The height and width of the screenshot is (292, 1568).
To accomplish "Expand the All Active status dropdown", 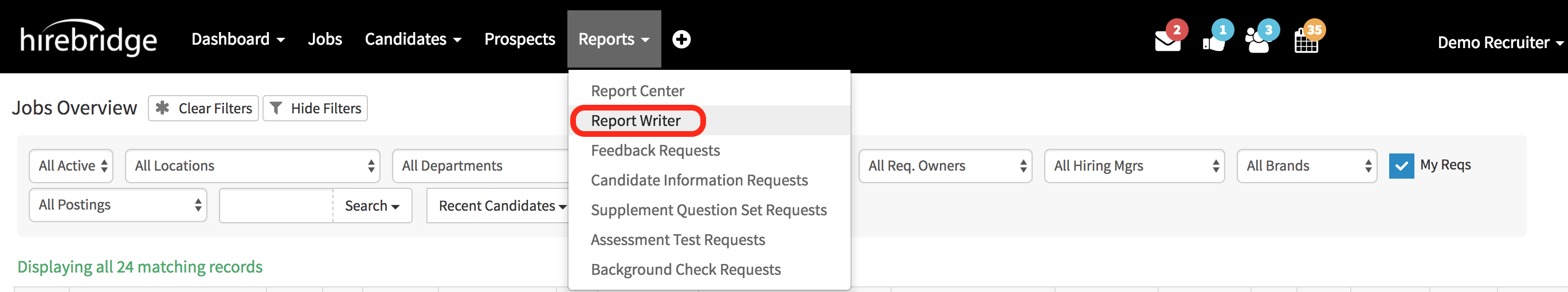I will pyautogui.click(x=71, y=165).
